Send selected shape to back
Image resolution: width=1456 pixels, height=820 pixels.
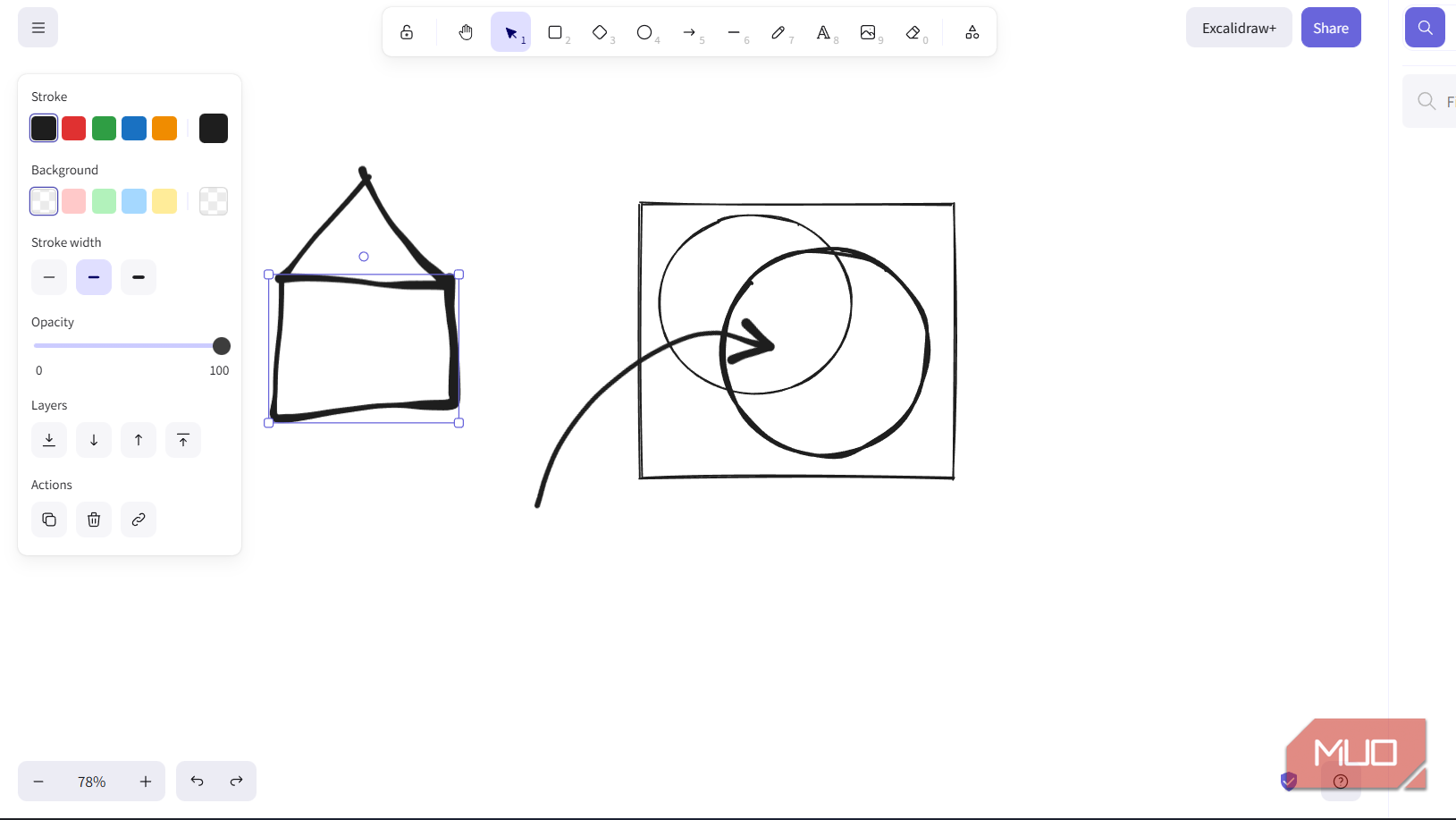coord(48,439)
